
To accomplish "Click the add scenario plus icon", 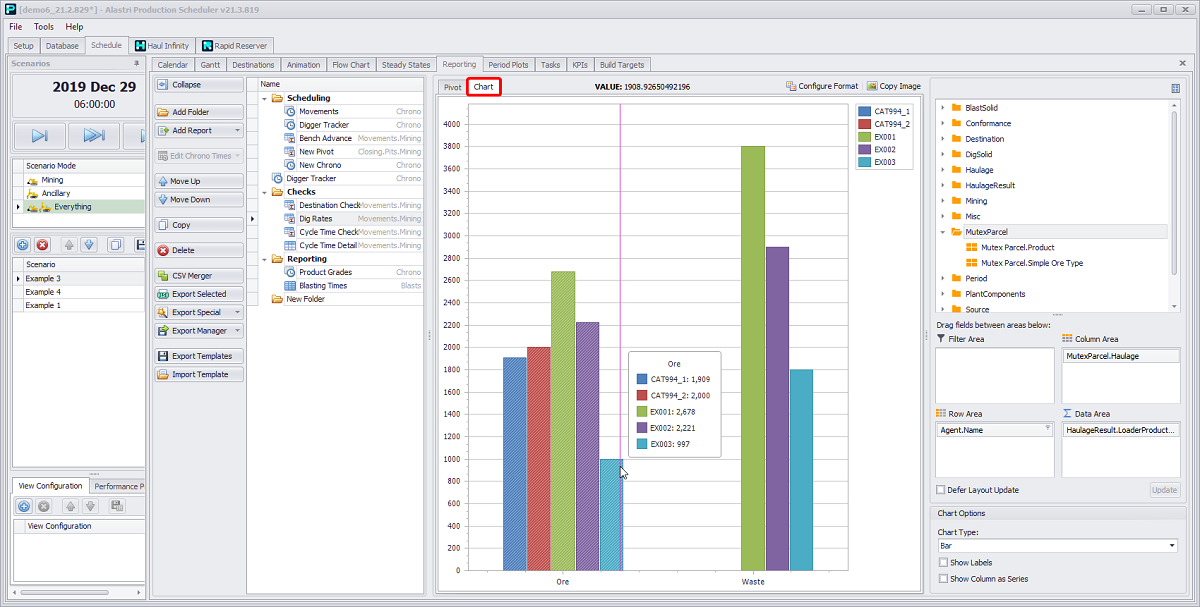I will (x=24, y=245).
